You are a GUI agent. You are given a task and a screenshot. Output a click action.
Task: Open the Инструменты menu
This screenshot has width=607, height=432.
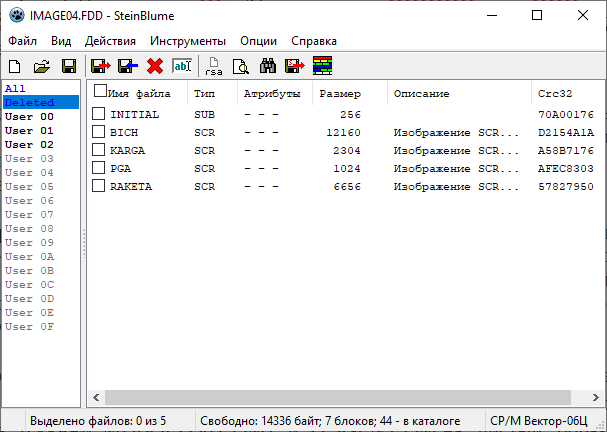tap(188, 41)
